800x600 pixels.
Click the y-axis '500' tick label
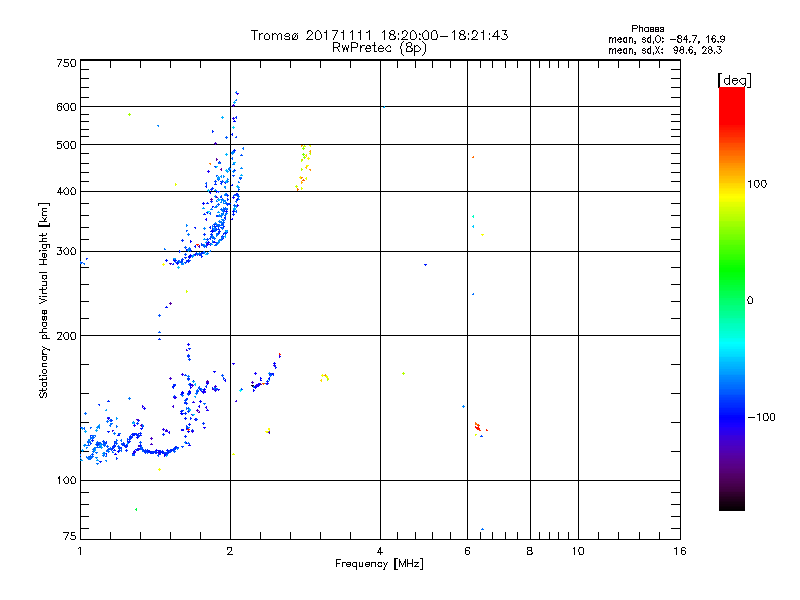(66, 145)
